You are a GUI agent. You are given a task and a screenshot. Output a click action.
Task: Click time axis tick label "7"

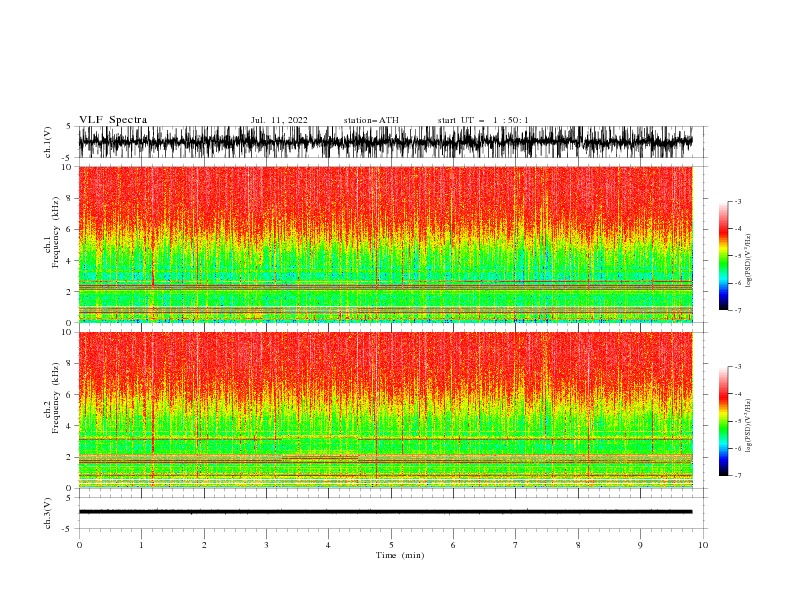click(515, 545)
